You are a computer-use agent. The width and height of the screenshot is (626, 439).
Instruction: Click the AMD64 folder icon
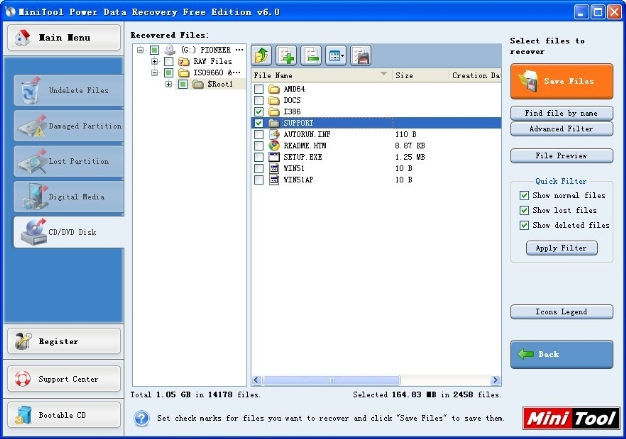(274, 89)
